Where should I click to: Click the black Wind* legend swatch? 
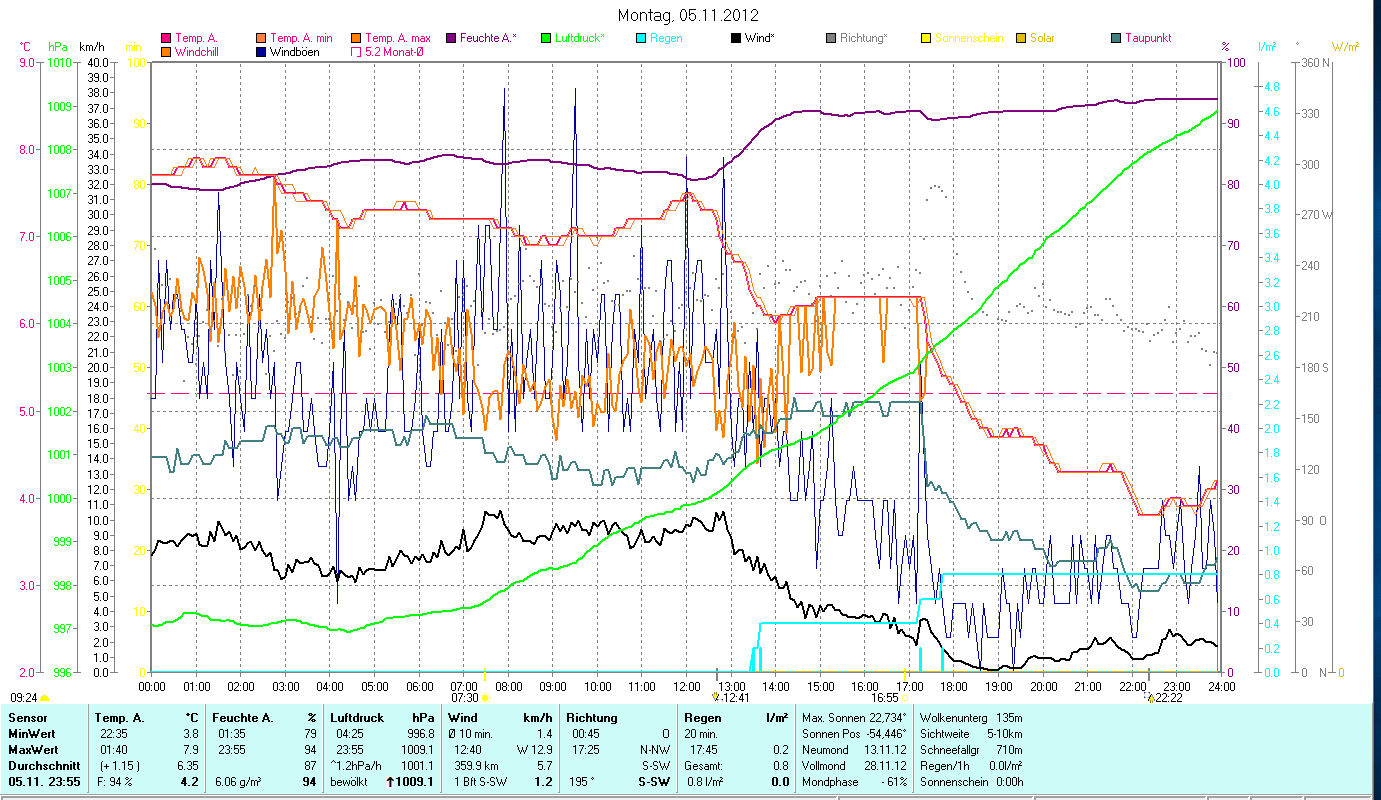click(737, 38)
